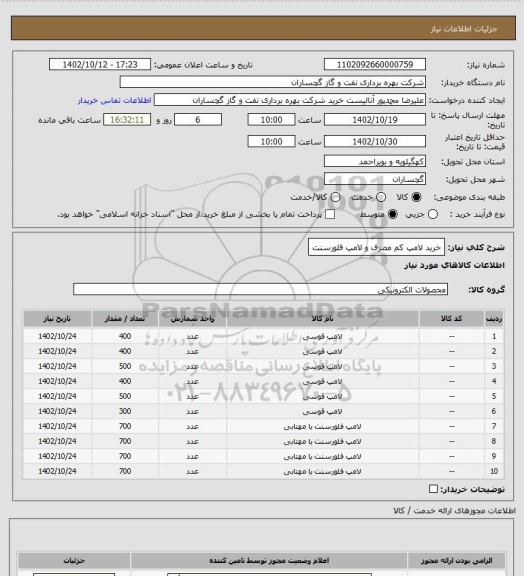
Task: Click the تعداد / مقدار column header
Action: point(125,319)
